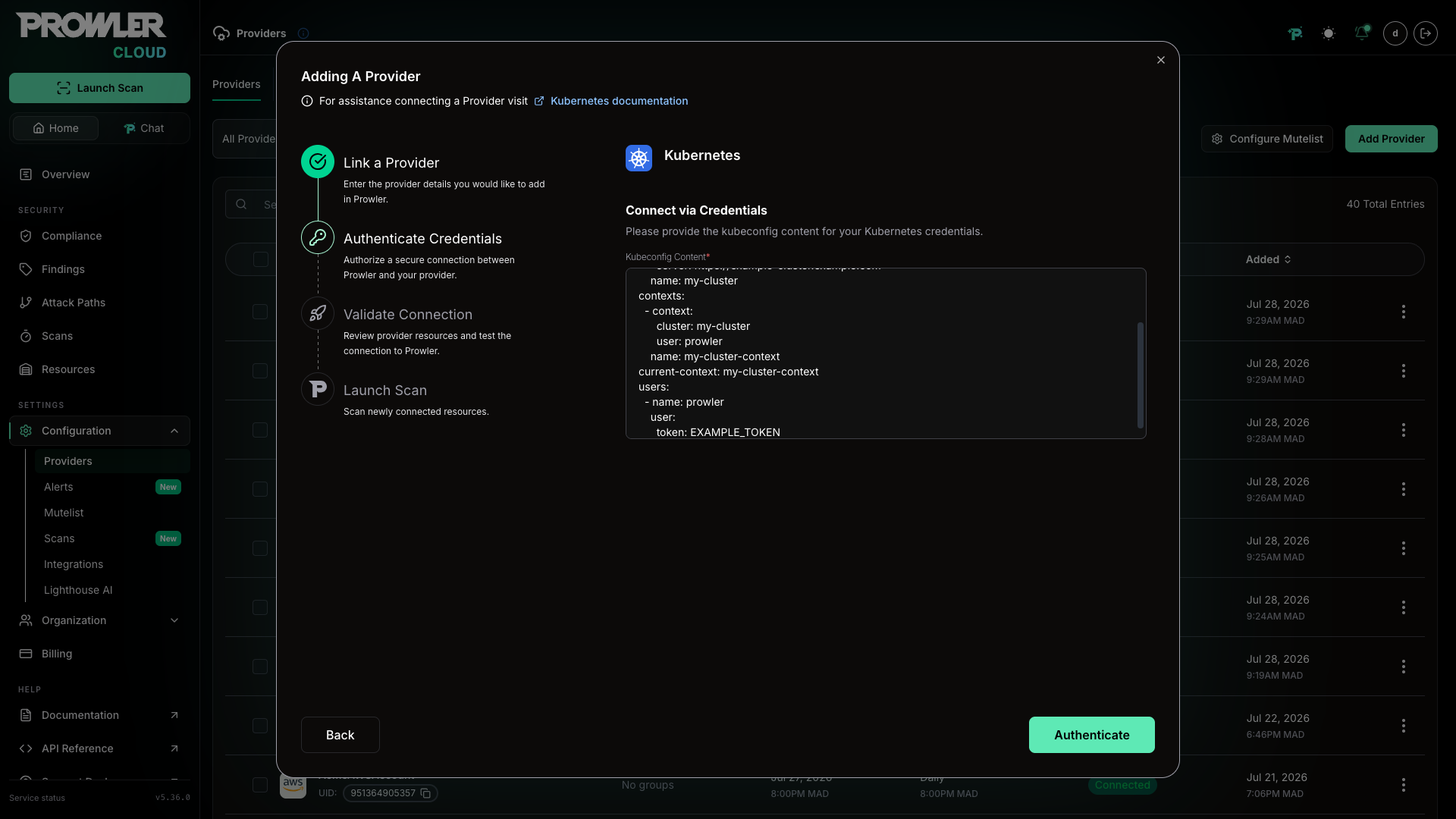Close the Adding A Provider dialog

point(1160,60)
